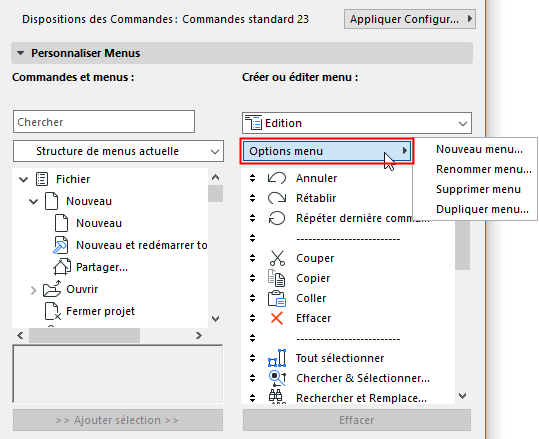Click the Nouveau submenu page icon

click(51, 201)
